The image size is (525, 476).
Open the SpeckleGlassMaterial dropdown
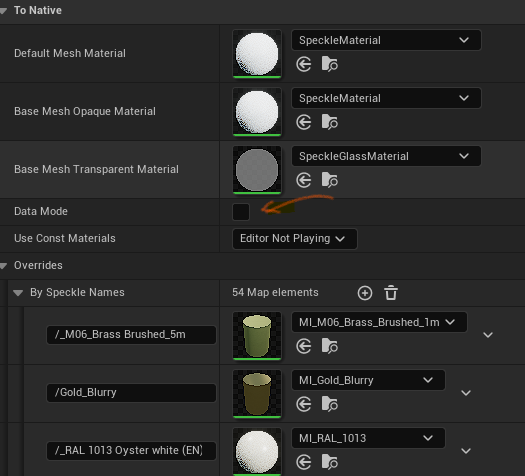386,156
